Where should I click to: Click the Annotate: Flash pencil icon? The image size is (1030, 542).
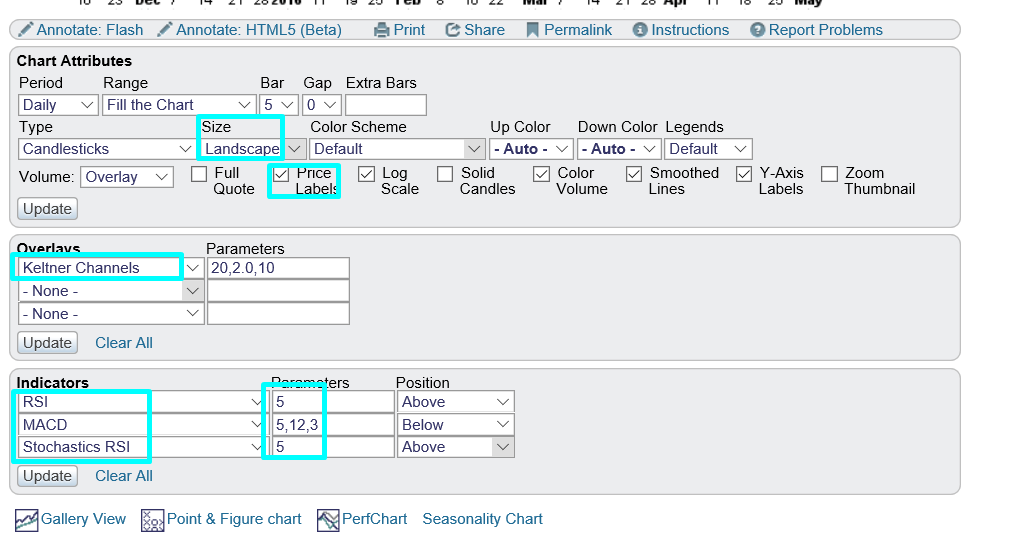[25, 30]
